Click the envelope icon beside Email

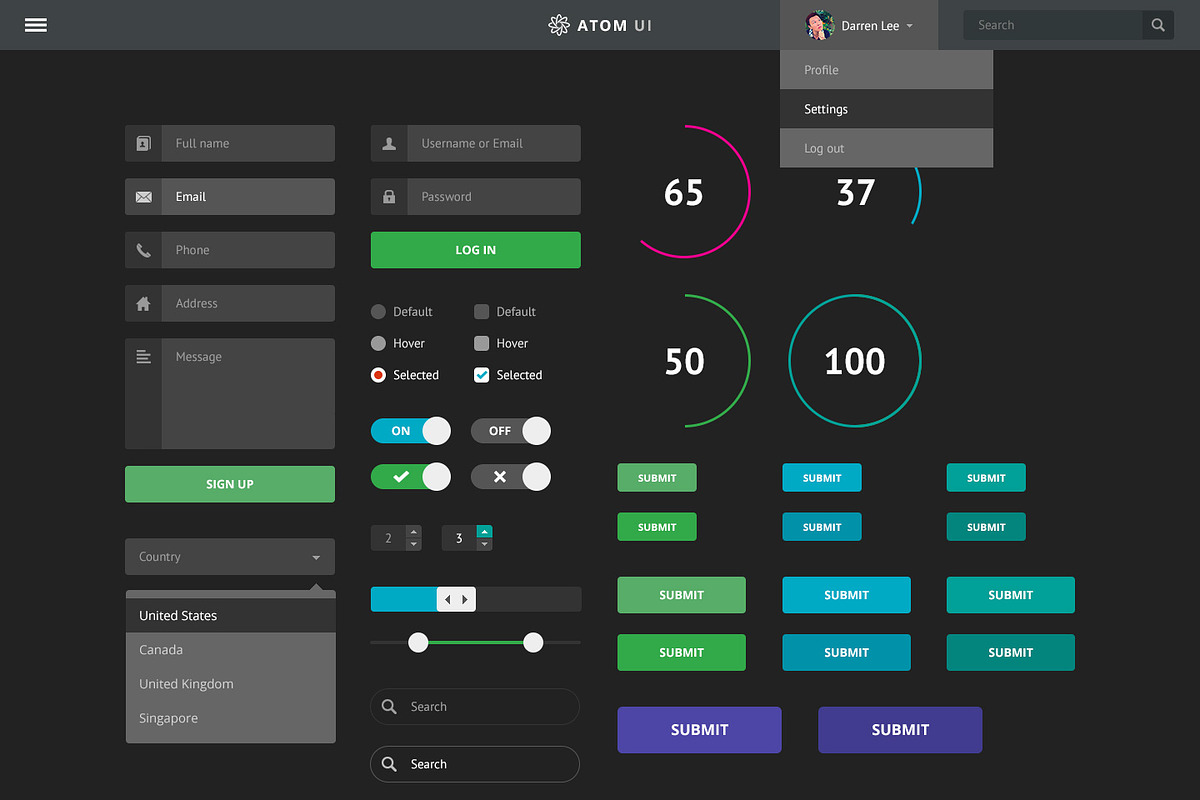pos(143,197)
